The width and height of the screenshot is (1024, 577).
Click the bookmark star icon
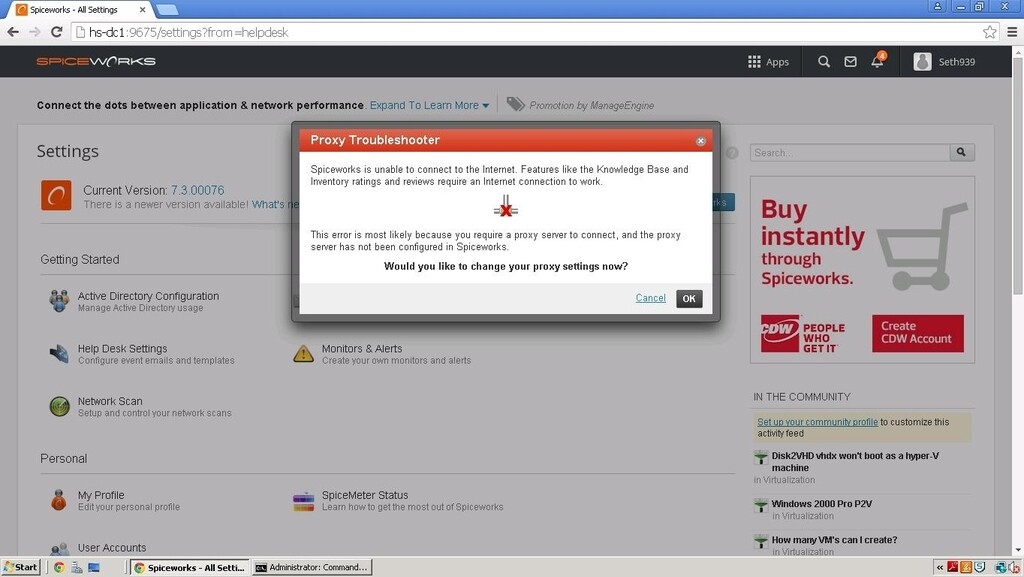tap(989, 32)
